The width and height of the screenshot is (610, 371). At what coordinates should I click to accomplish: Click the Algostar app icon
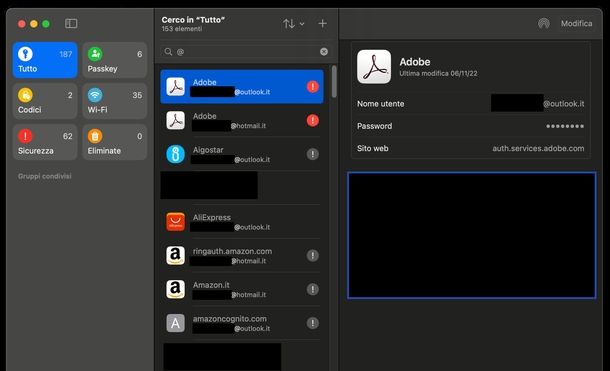pyautogui.click(x=175, y=154)
